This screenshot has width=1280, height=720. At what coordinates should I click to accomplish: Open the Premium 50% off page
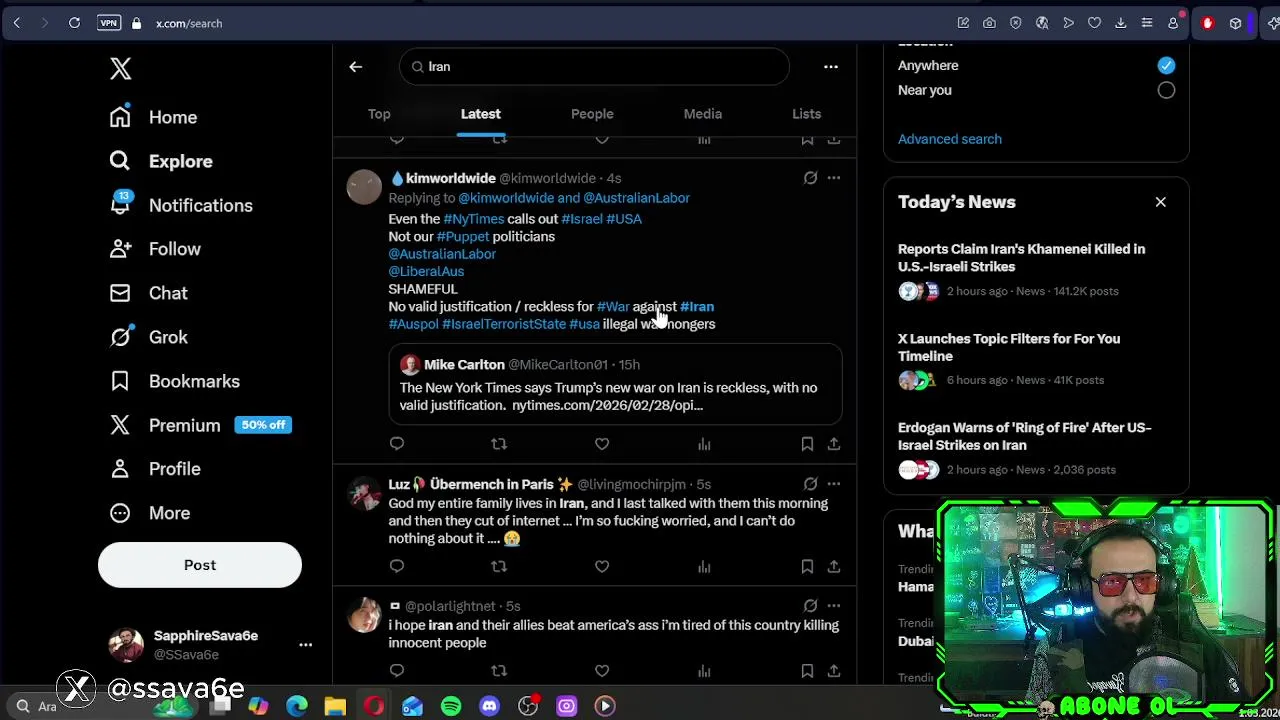click(200, 425)
